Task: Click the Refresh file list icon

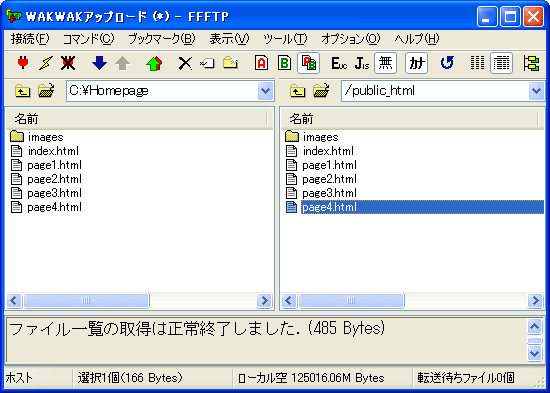Action: point(447,63)
